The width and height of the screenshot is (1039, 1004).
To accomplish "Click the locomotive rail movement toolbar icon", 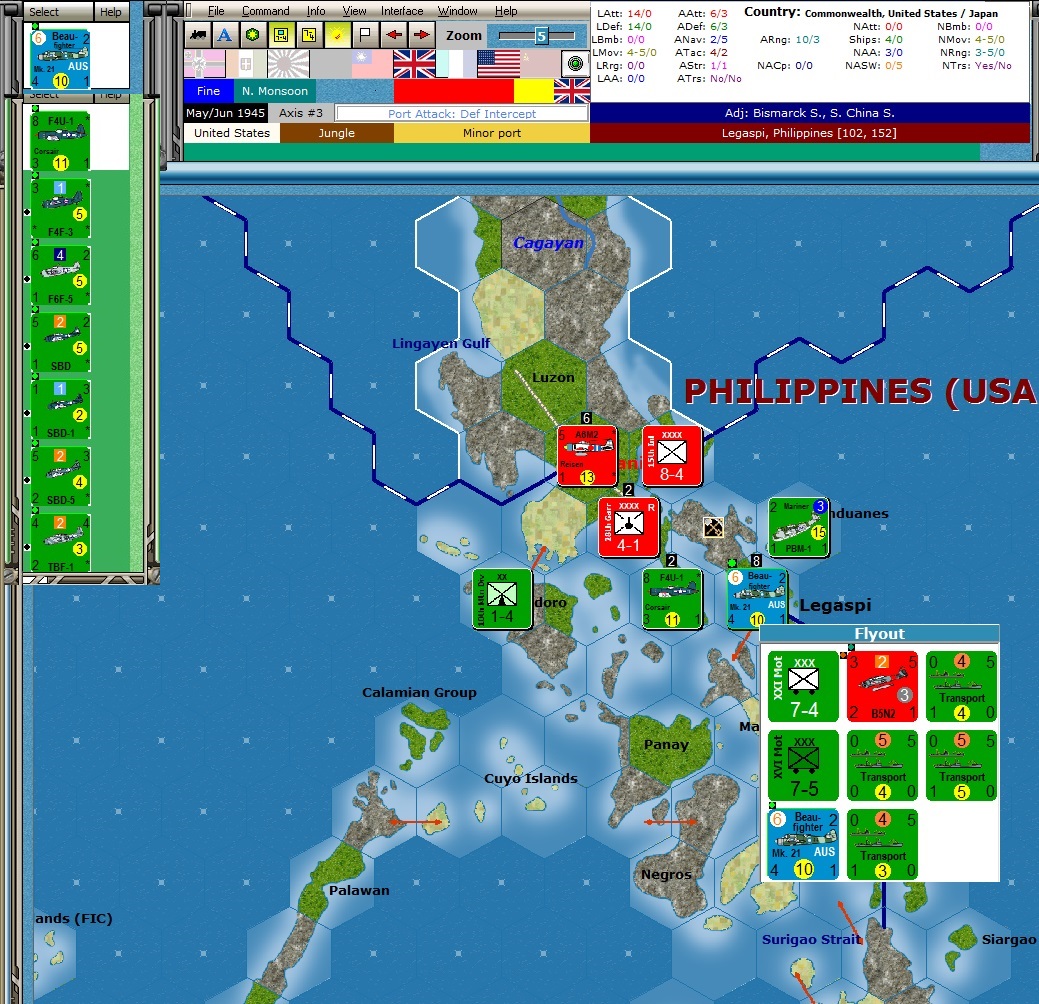I will click(198, 35).
